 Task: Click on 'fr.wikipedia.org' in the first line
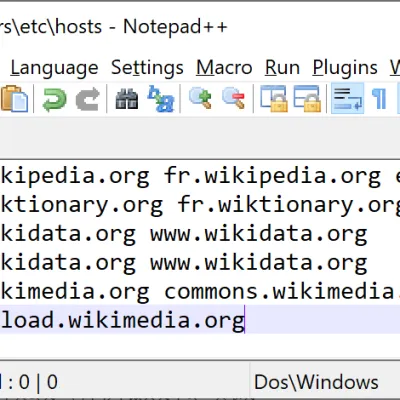pyautogui.click(x=272, y=176)
